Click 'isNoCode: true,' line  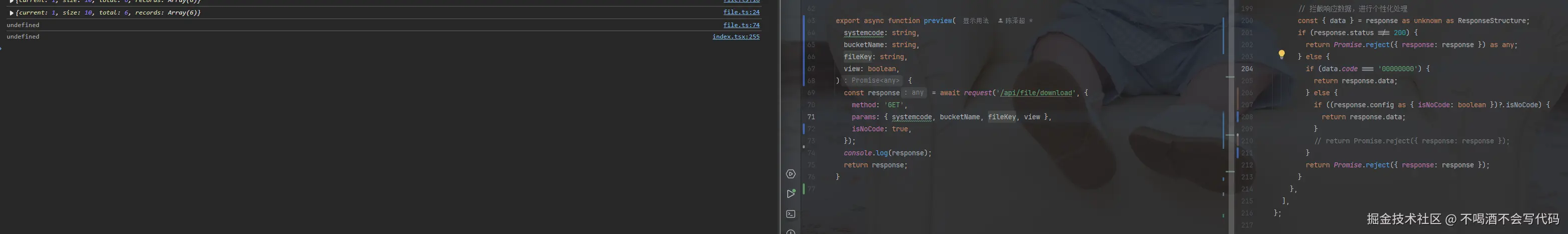[881, 129]
